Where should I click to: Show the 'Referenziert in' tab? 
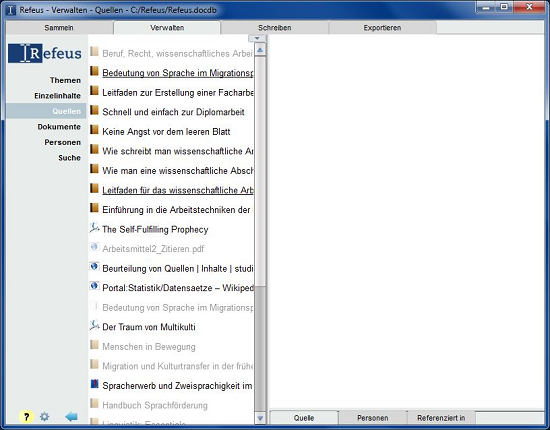tap(441, 418)
